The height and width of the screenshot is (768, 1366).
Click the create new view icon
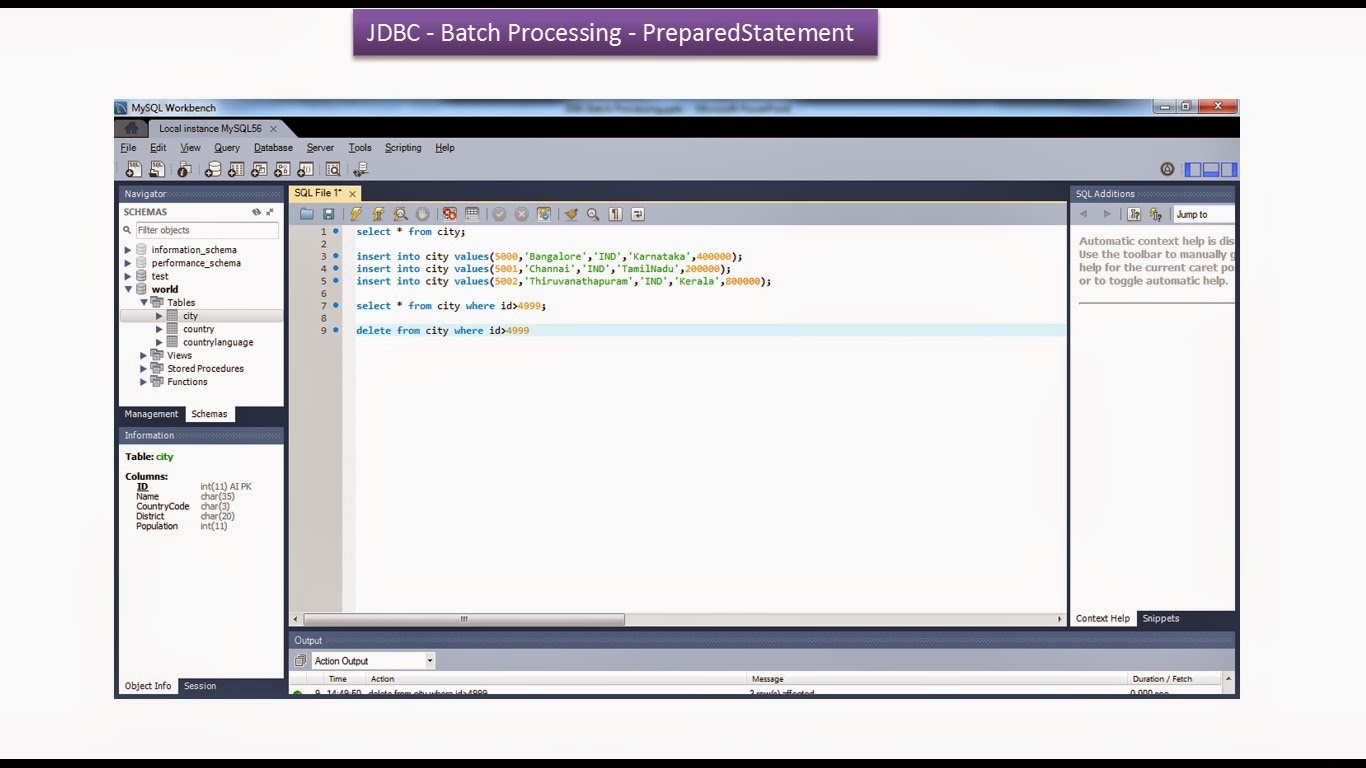[x=259, y=170]
